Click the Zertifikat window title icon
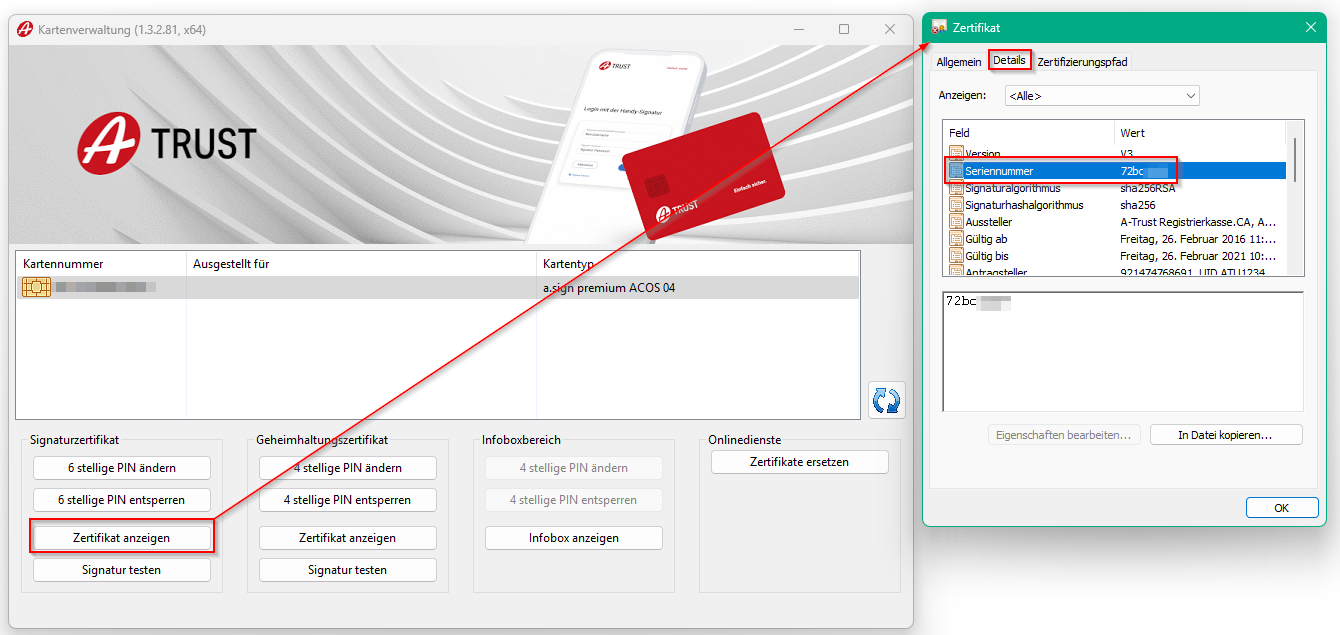The height and width of the screenshot is (635, 1340). point(939,28)
